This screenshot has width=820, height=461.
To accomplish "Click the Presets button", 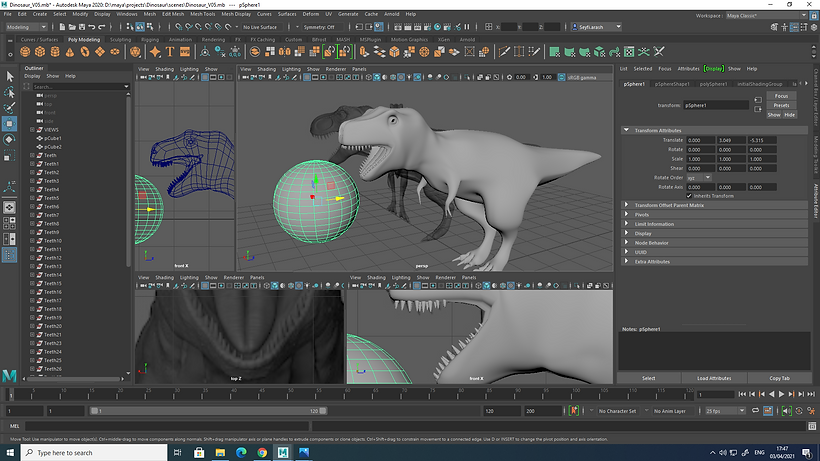I will click(x=781, y=105).
